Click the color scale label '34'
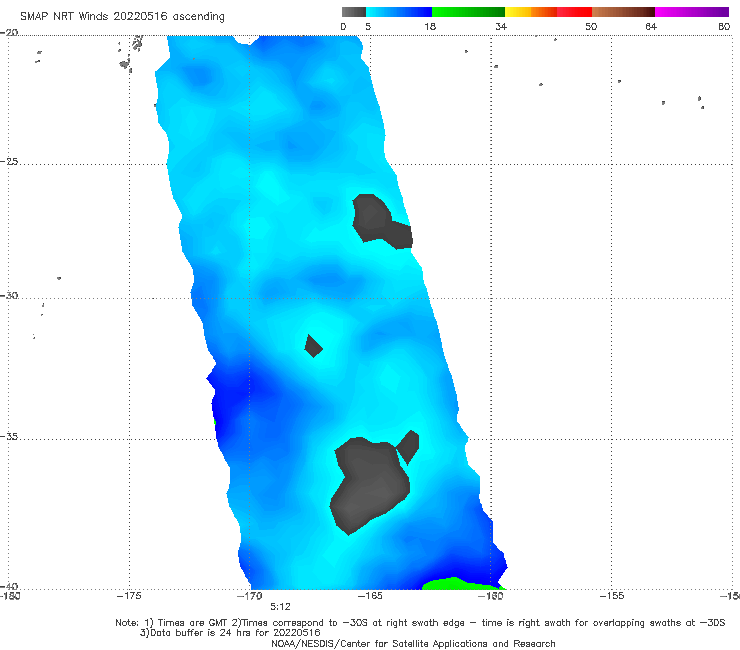 click(501, 26)
